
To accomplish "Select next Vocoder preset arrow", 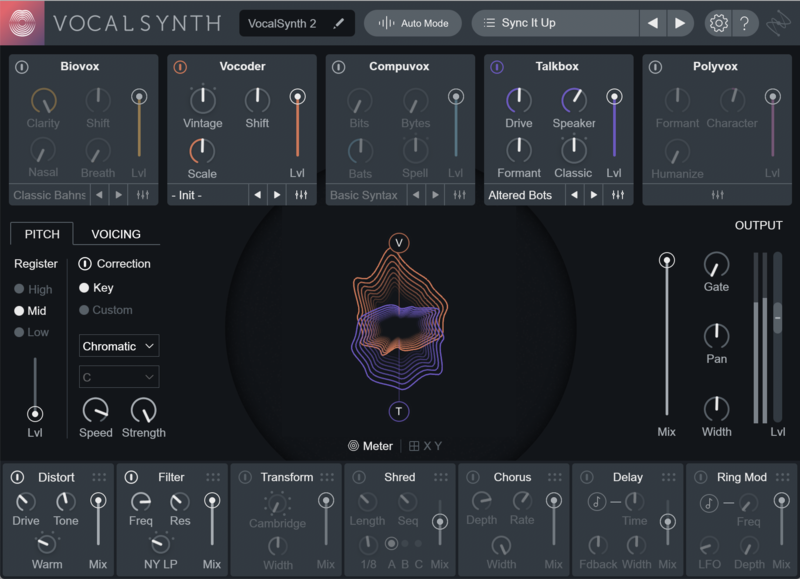I will 277,195.
